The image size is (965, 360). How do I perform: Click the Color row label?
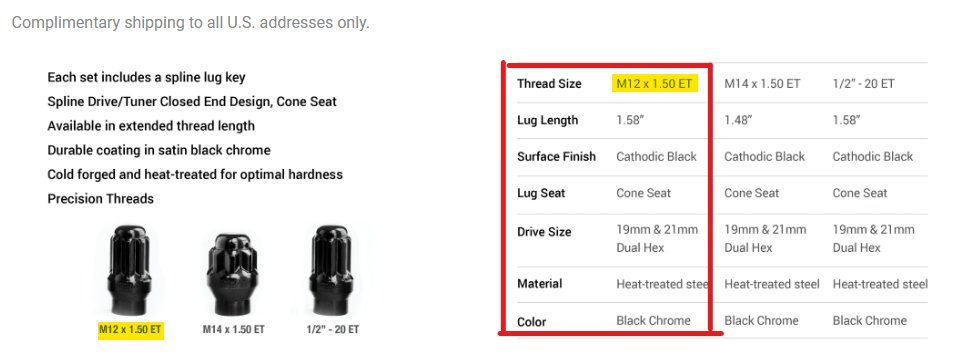coord(532,321)
